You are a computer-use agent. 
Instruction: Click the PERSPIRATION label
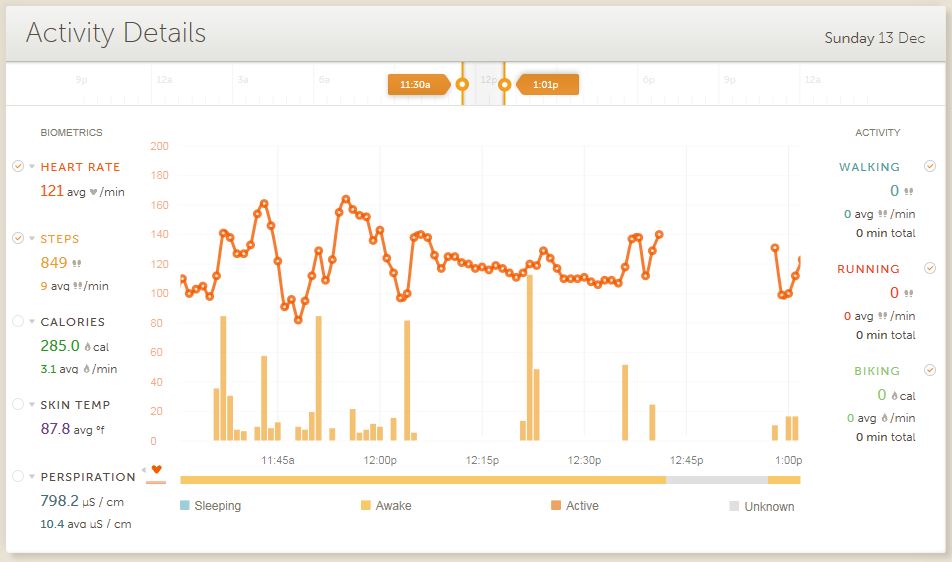pos(88,477)
